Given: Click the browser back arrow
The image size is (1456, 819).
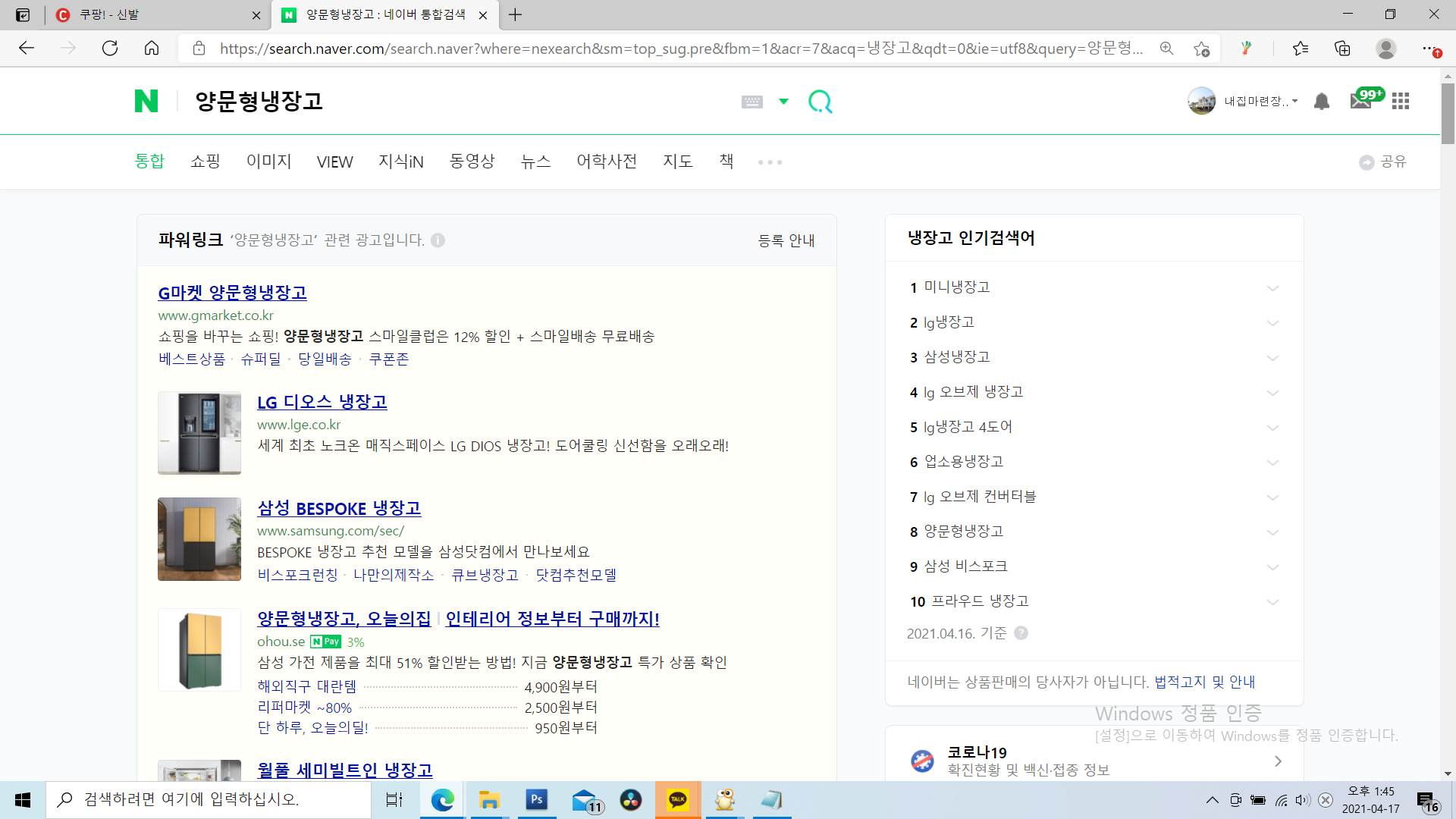Looking at the screenshot, I should pos(27,49).
